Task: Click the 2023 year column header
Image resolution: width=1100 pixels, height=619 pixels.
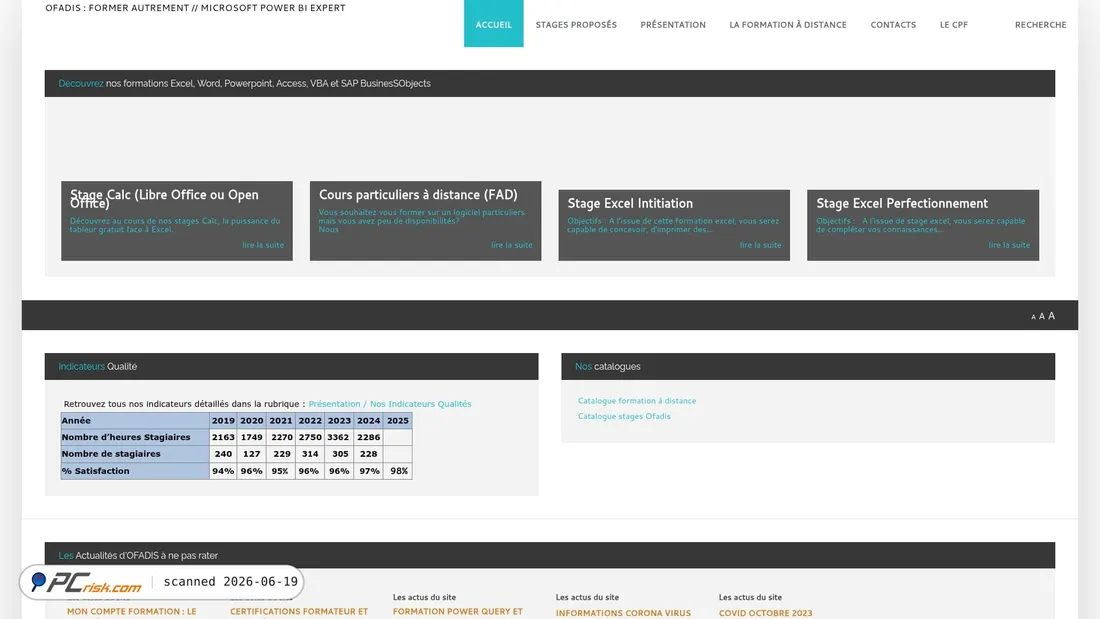Action: [x=339, y=420]
